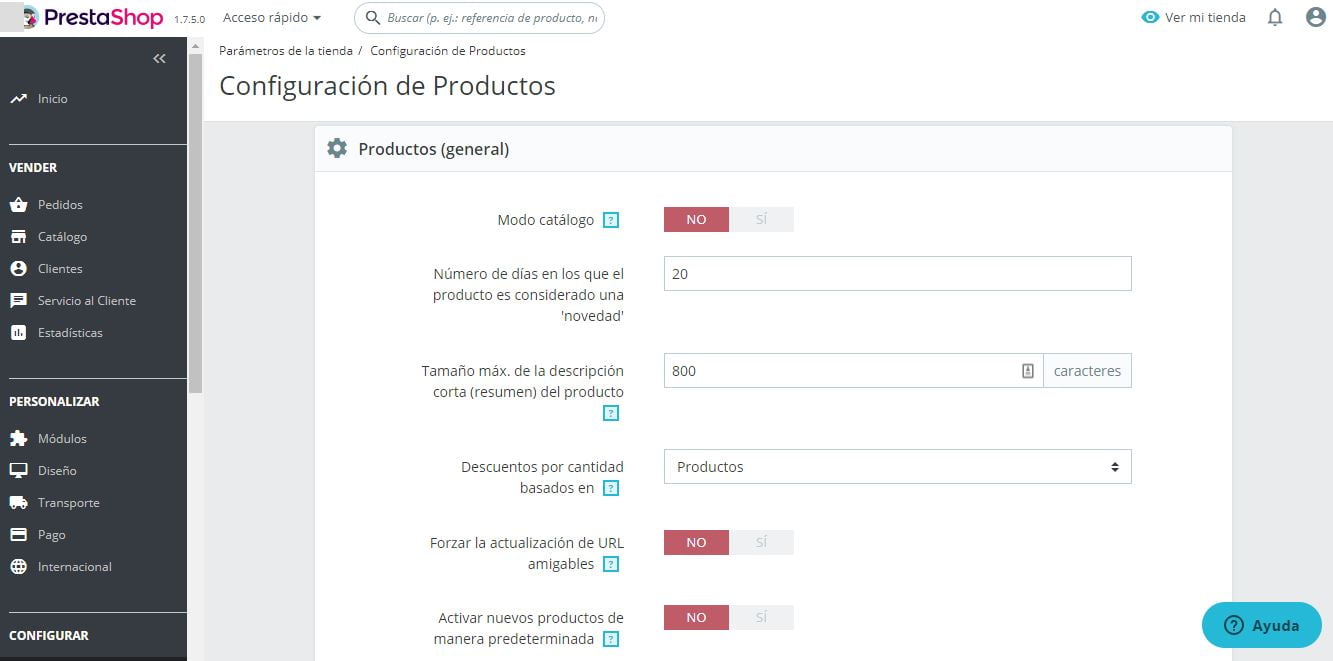Keep 'Forzar la actualización de URL amigables' on NO

[x=695, y=542]
